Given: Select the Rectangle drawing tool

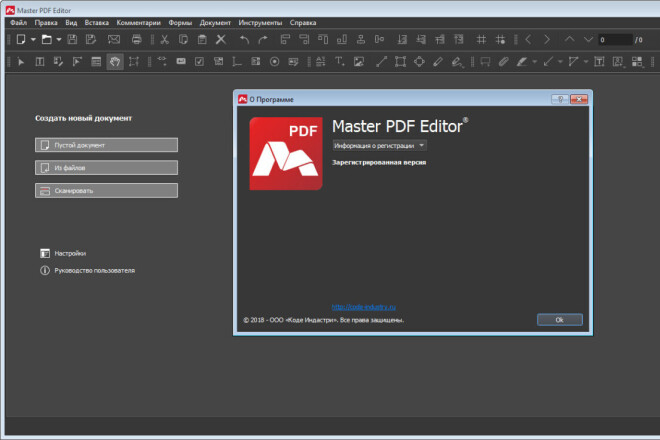Looking at the screenshot, I should click(400, 62).
